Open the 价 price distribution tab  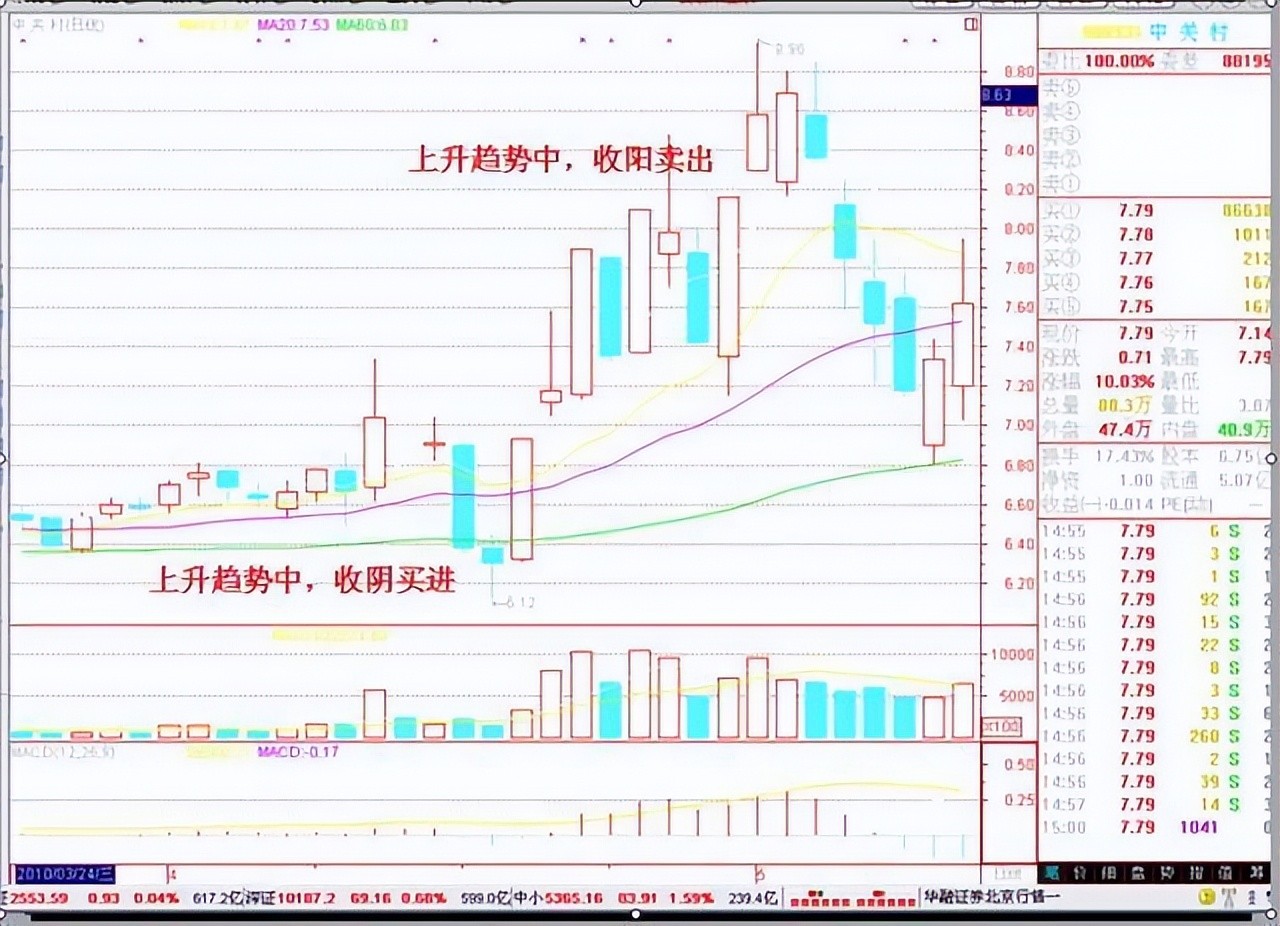(1080, 872)
